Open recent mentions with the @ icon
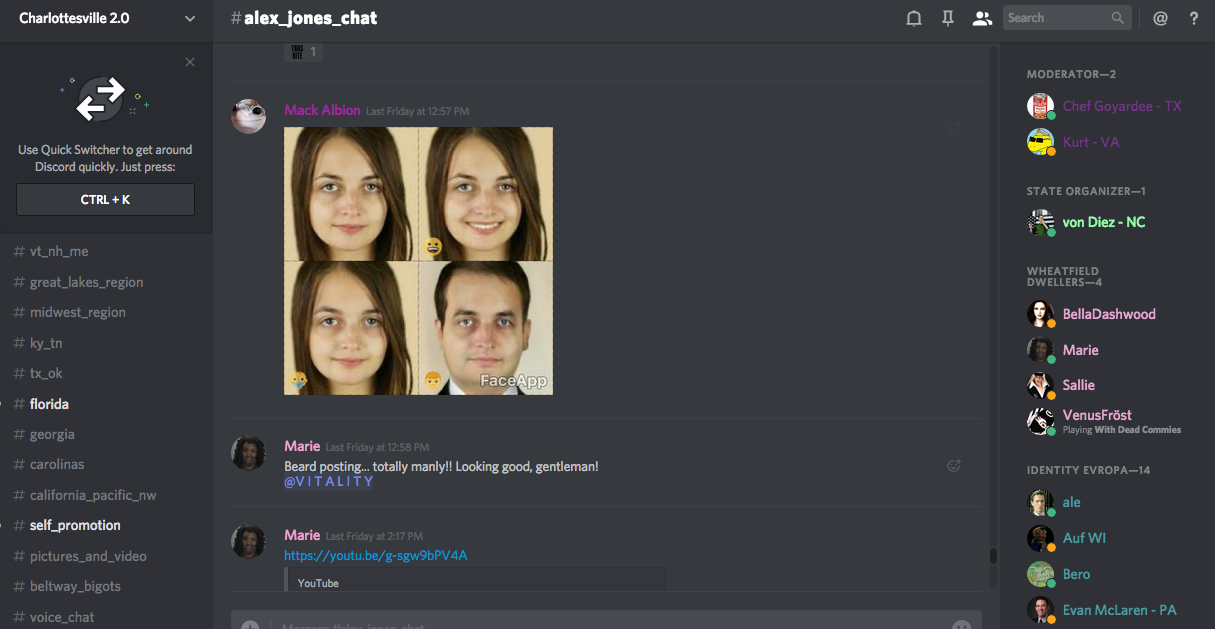Image resolution: width=1215 pixels, height=629 pixels. tap(1160, 18)
